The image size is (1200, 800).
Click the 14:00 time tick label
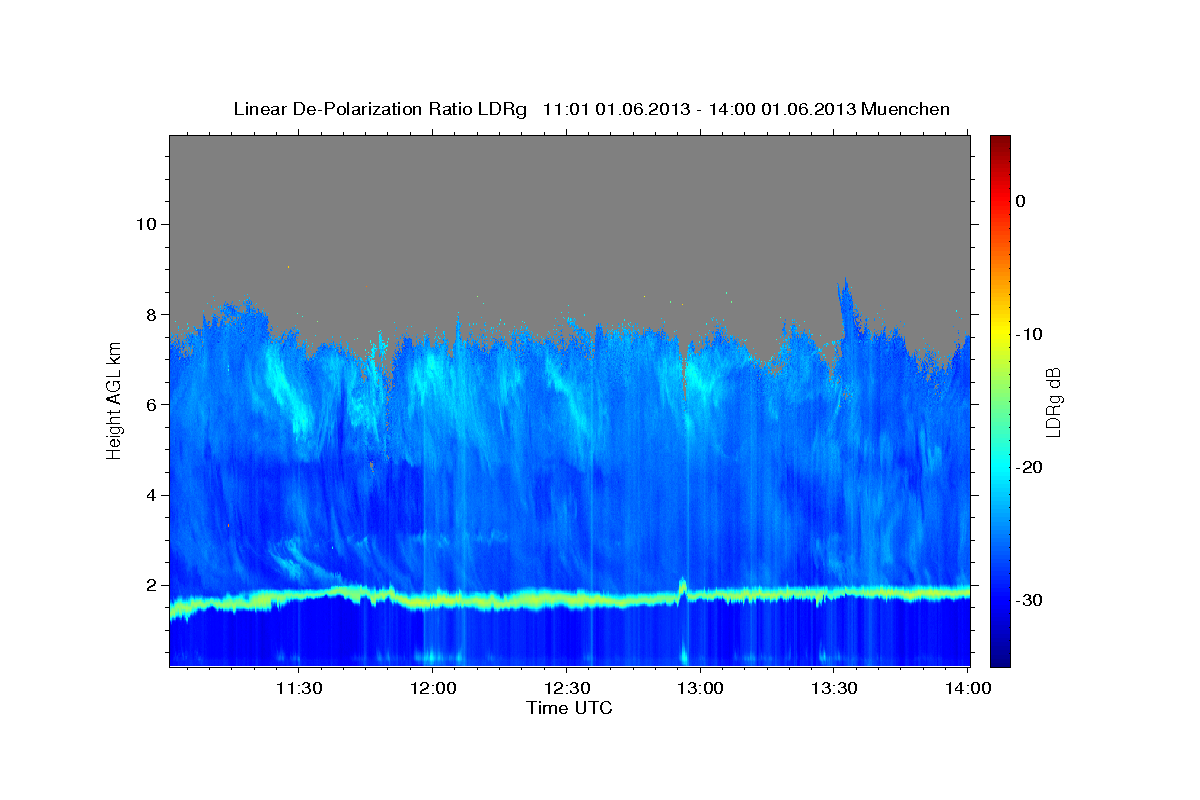(966, 688)
